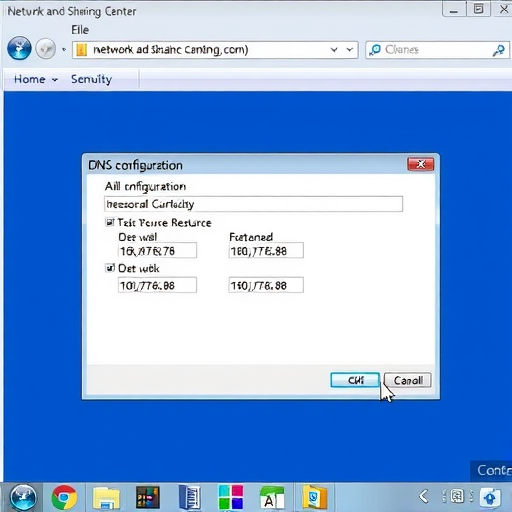This screenshot has height=512, width=512.
Task: Click the Conte button at bottom right
Action: click(491, 470)
